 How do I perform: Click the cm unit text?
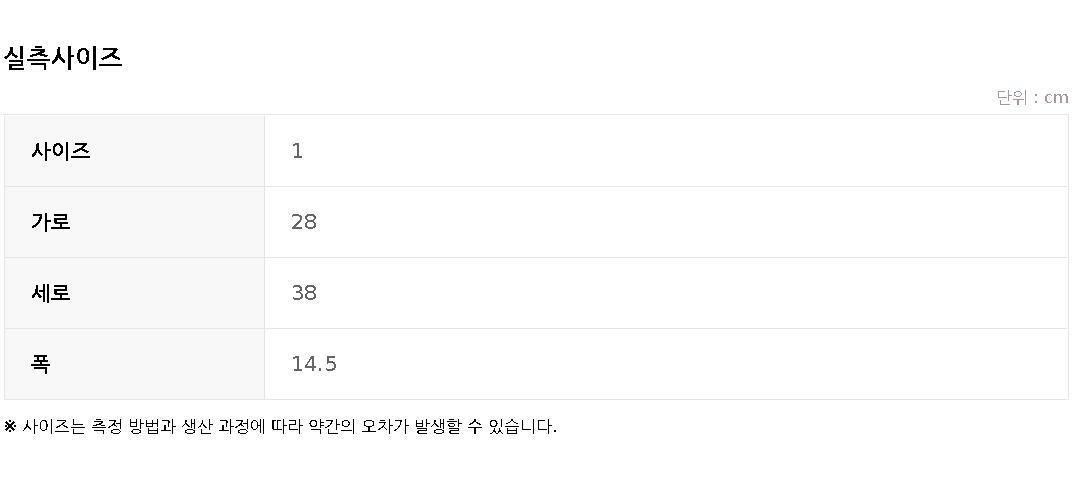1056,97
